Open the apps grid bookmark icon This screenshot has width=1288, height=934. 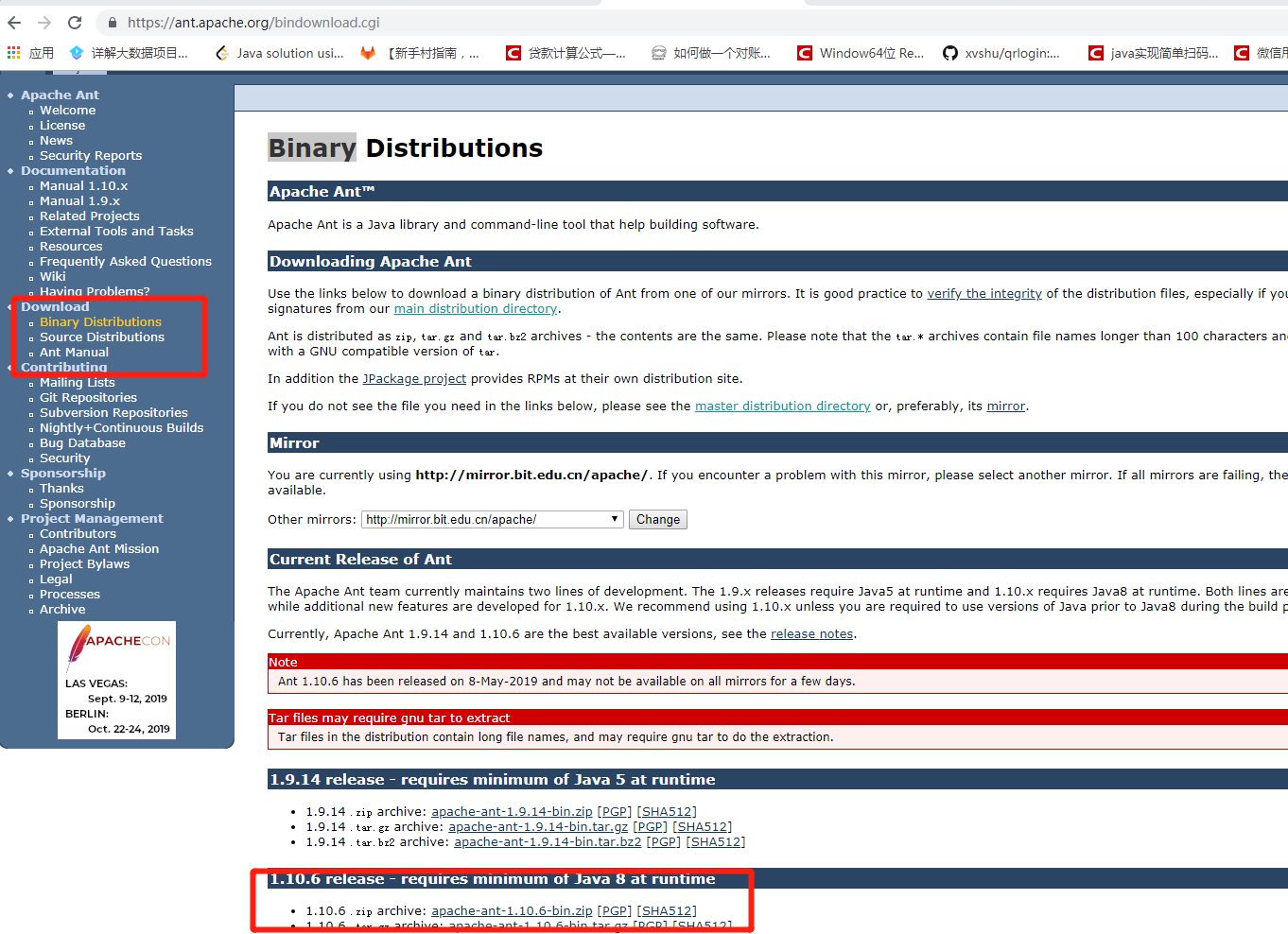click(x=13, y=53)
